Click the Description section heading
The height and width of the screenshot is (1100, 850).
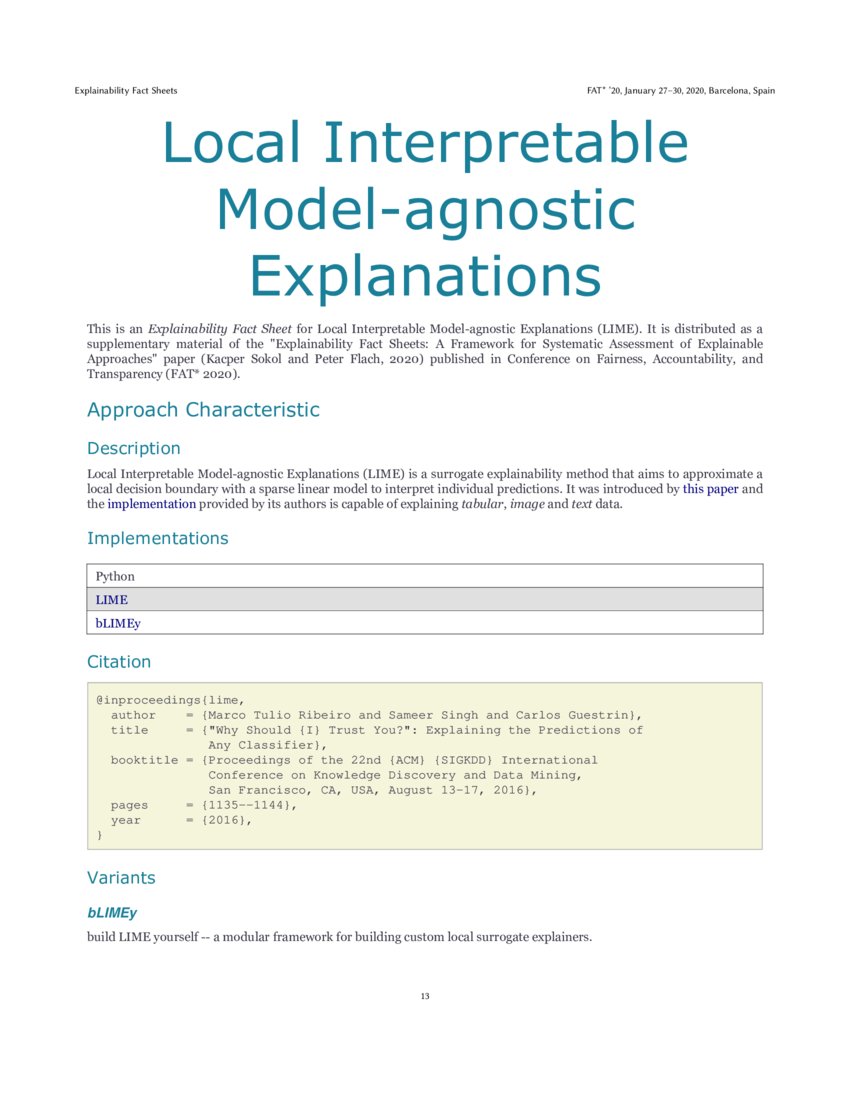134,448
